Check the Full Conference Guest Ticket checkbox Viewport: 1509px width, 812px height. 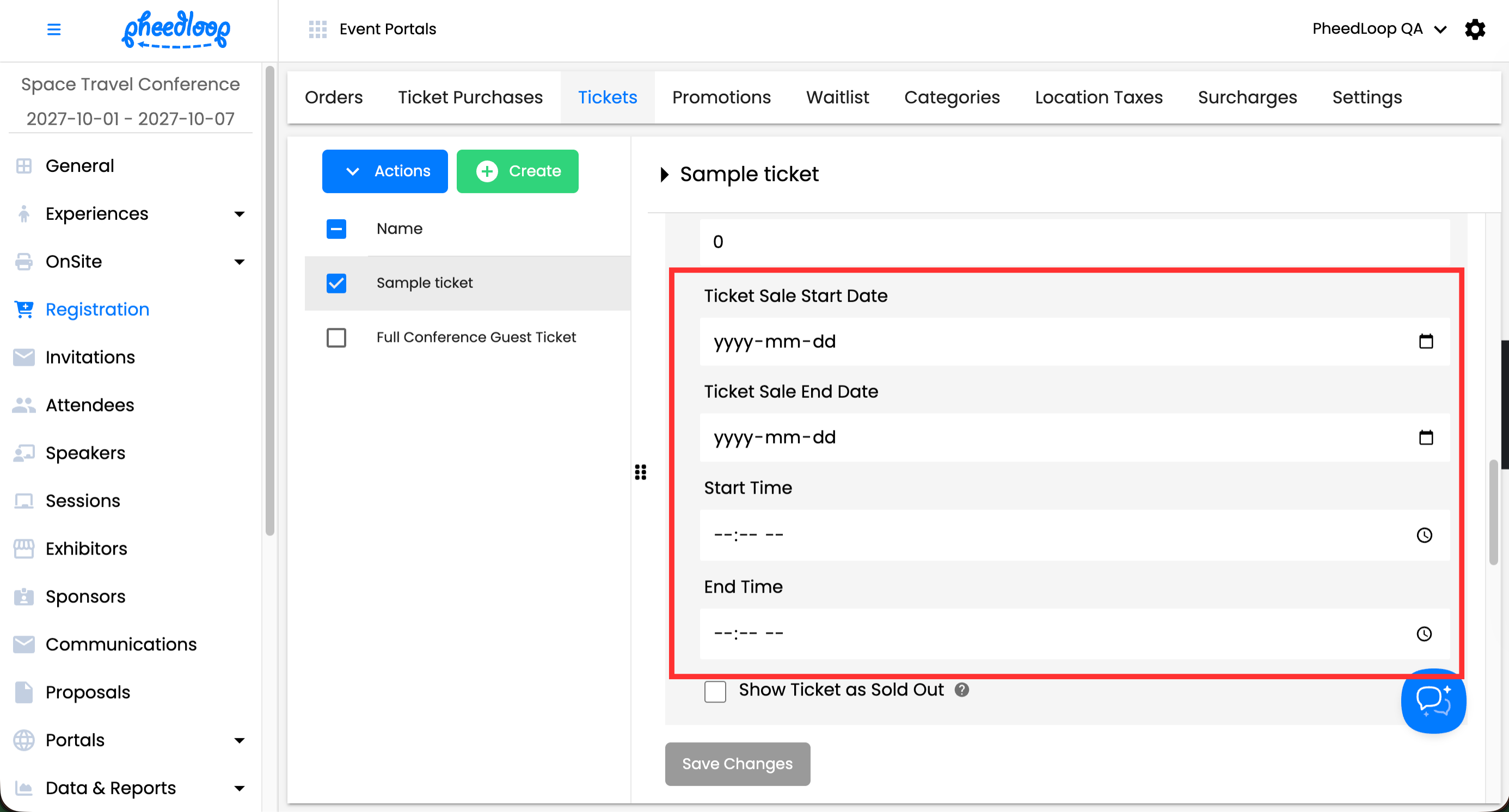tap(336, 338)
